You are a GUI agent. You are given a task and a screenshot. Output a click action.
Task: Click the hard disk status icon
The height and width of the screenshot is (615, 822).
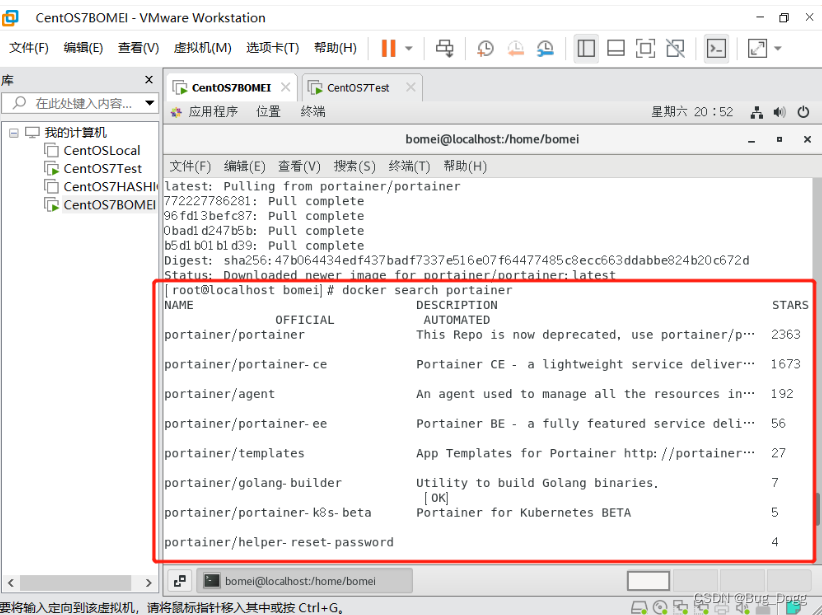click(x=639, y=608)
